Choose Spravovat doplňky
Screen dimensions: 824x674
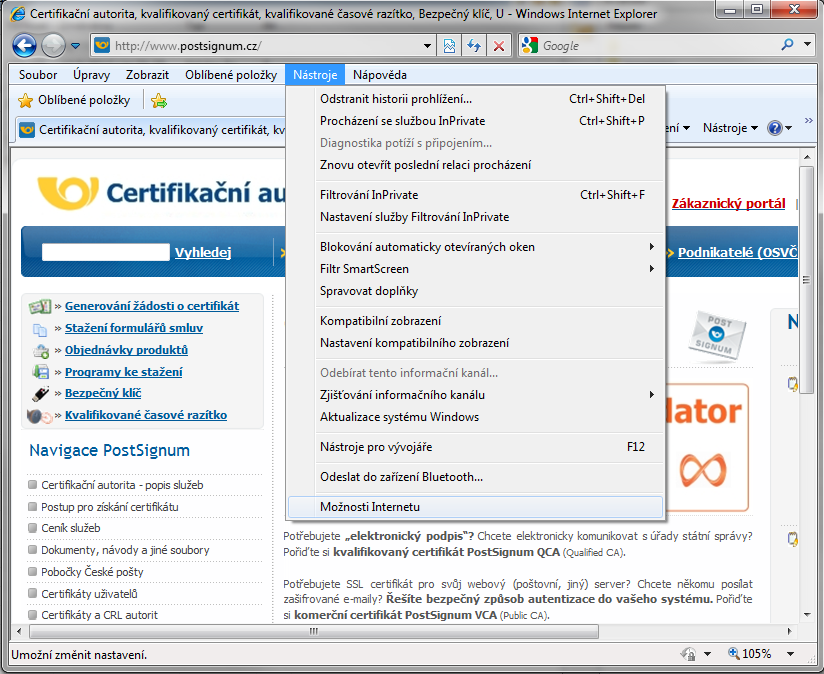tap(476, 291)
